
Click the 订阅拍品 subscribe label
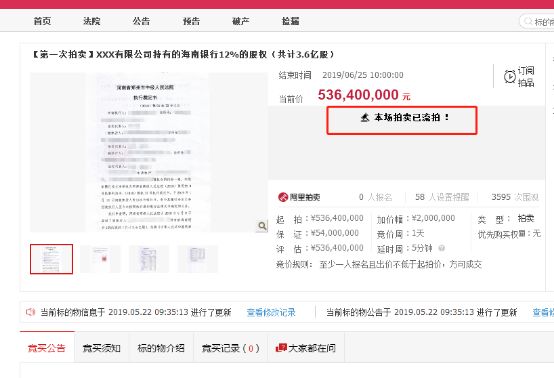tap(526, 77)
